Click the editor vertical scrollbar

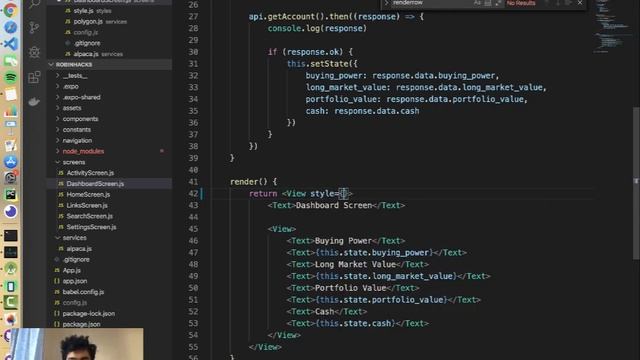pos(636,182)
